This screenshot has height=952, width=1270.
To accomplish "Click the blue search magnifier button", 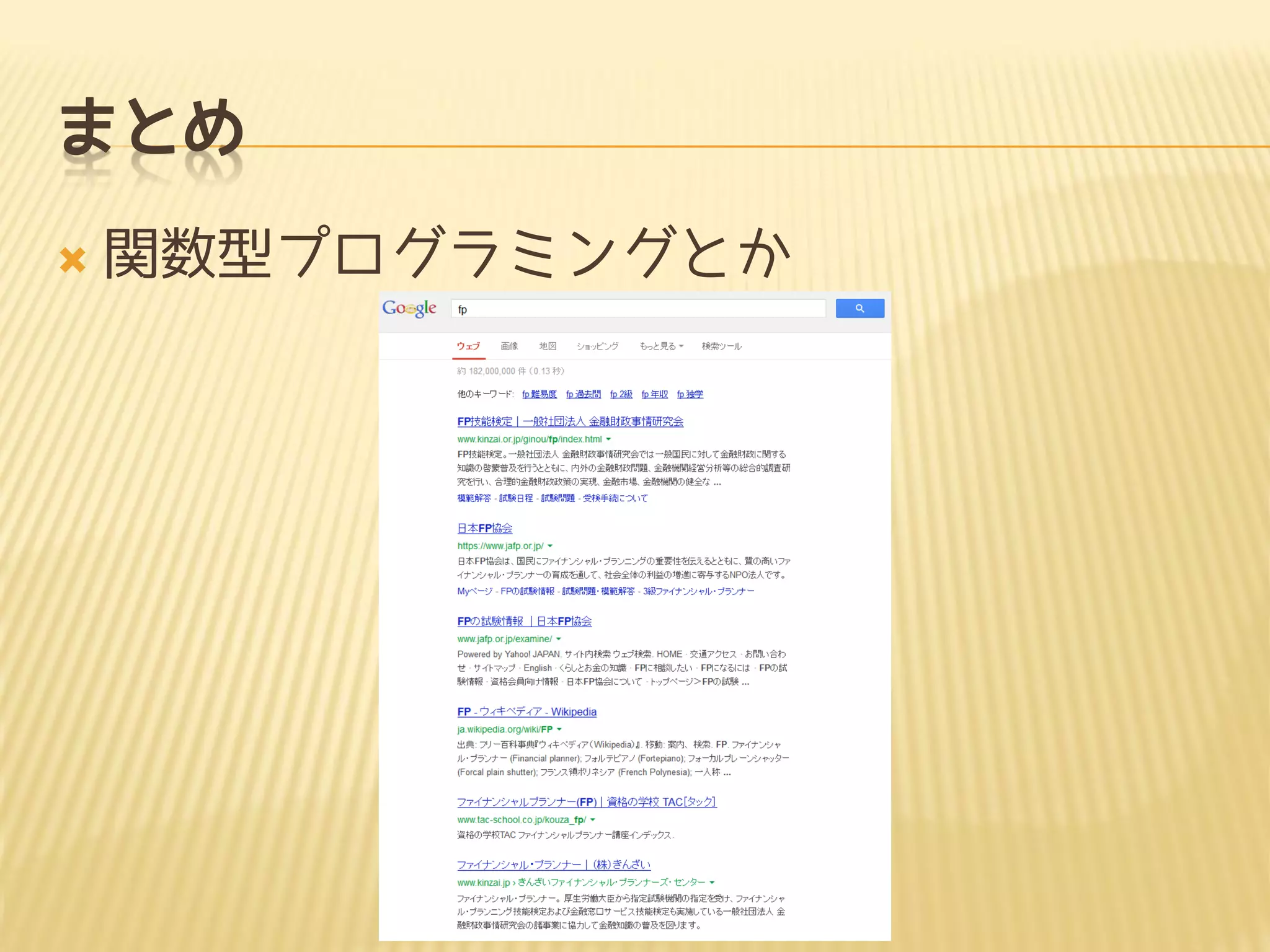I will tap(859, 308).
